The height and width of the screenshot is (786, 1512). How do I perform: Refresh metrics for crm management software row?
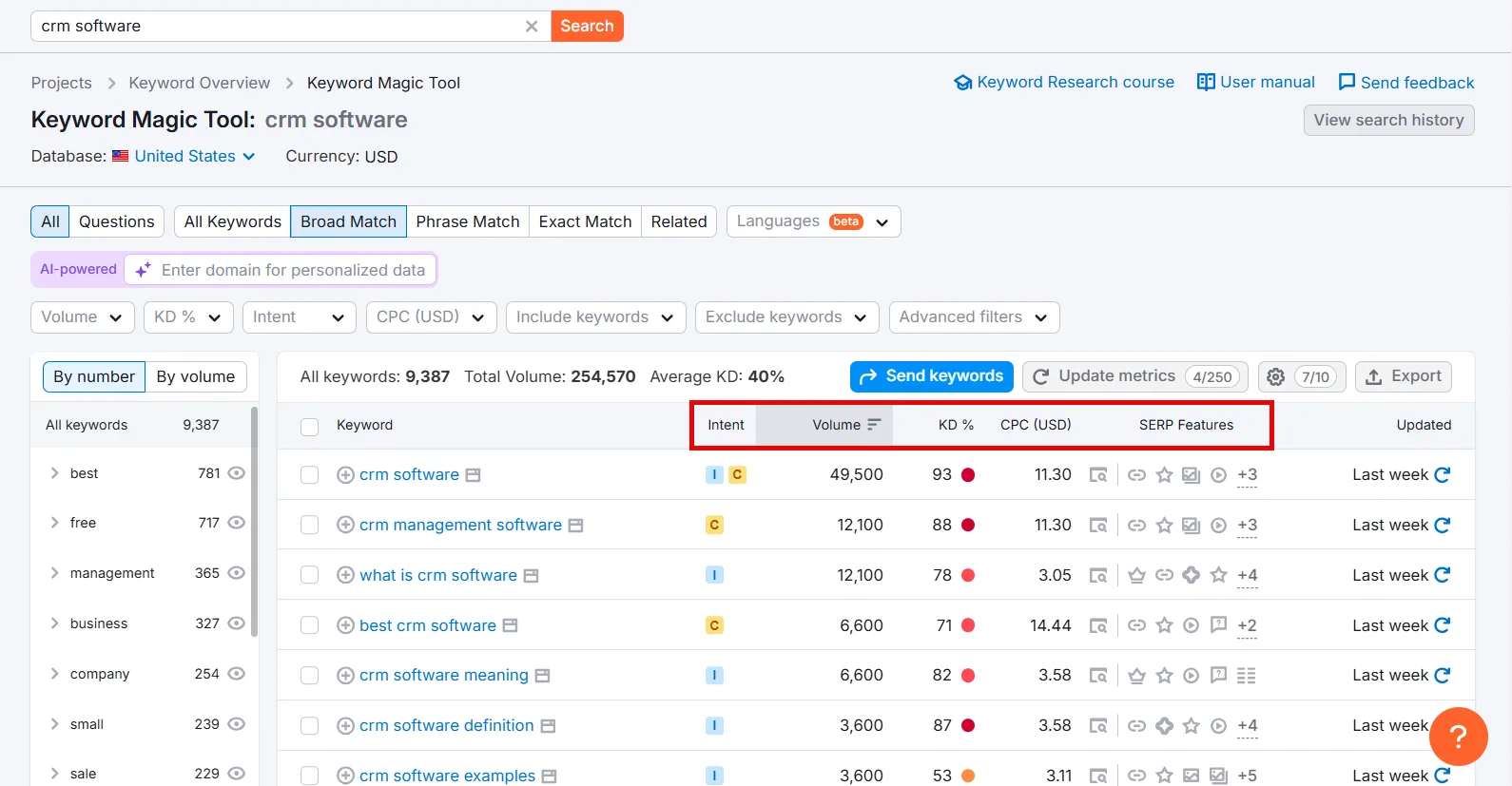pos(1443,525)
